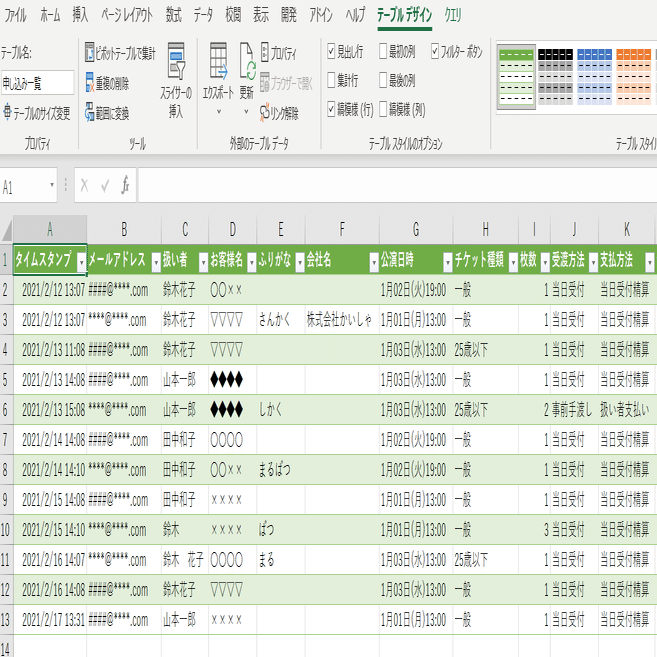This screenshot has width=657, height=657.
Task: Click cell 鈴木 花子 in row 11
Action: tap(185, 560)
